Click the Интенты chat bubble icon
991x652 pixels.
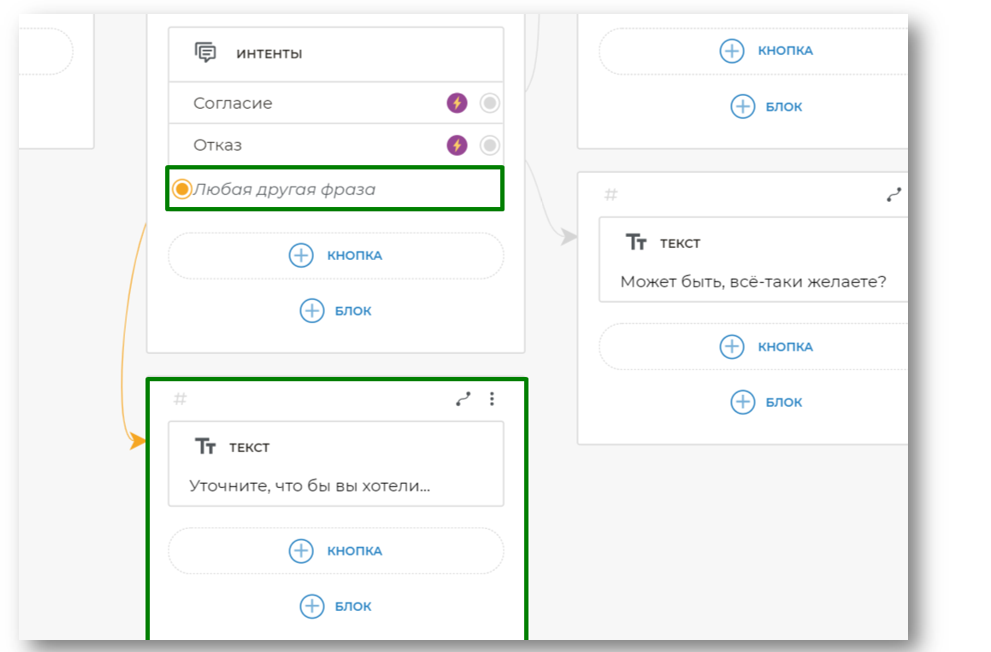pyautogui.click(x=206, y=53)
